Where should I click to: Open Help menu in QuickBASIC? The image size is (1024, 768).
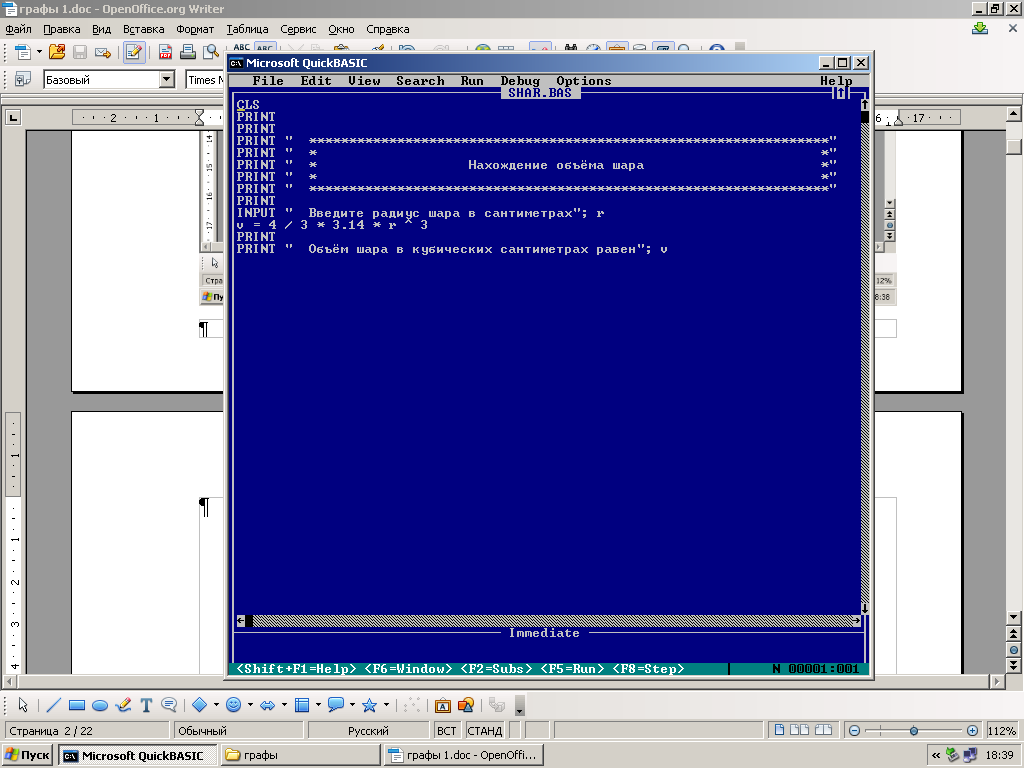(837, 81)
